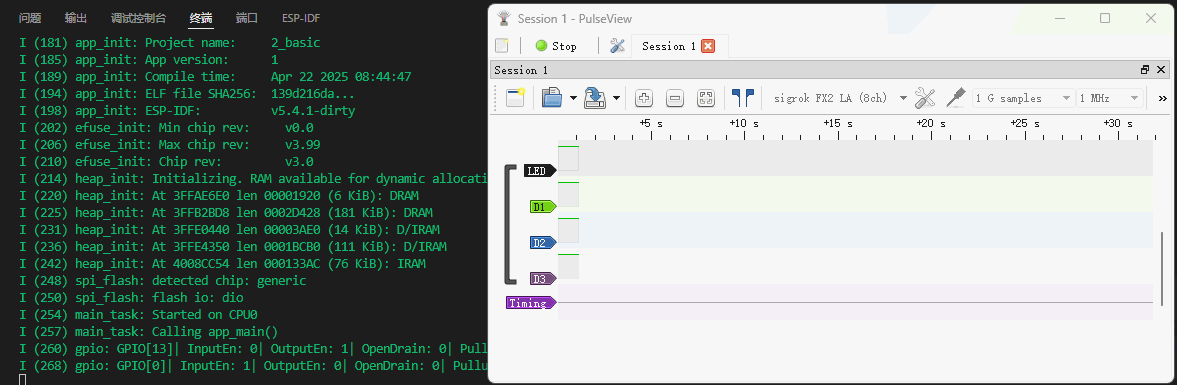
Task: Click 'Project name: 2_basic' terminal line
Action: 169,42
